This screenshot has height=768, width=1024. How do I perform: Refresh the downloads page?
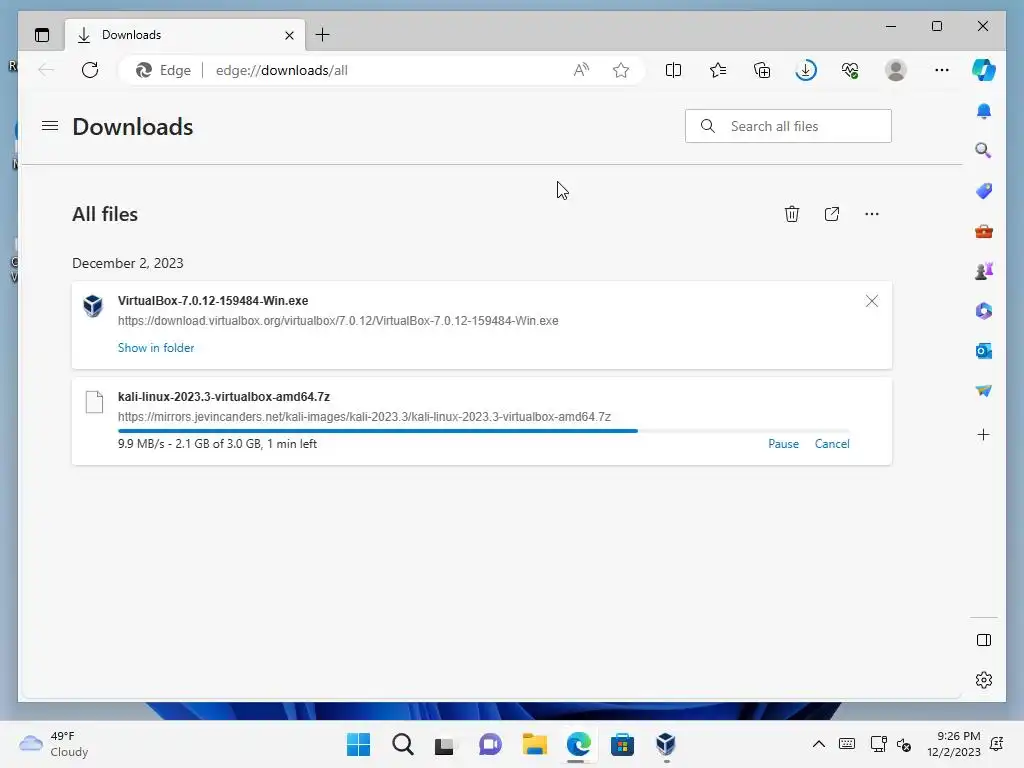90,70
